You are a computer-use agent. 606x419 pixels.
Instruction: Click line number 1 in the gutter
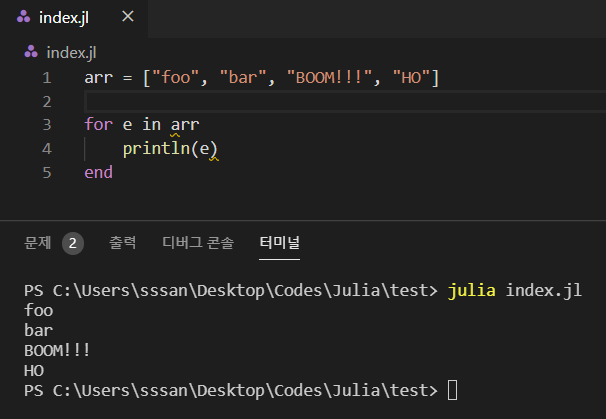coord(47,78)
